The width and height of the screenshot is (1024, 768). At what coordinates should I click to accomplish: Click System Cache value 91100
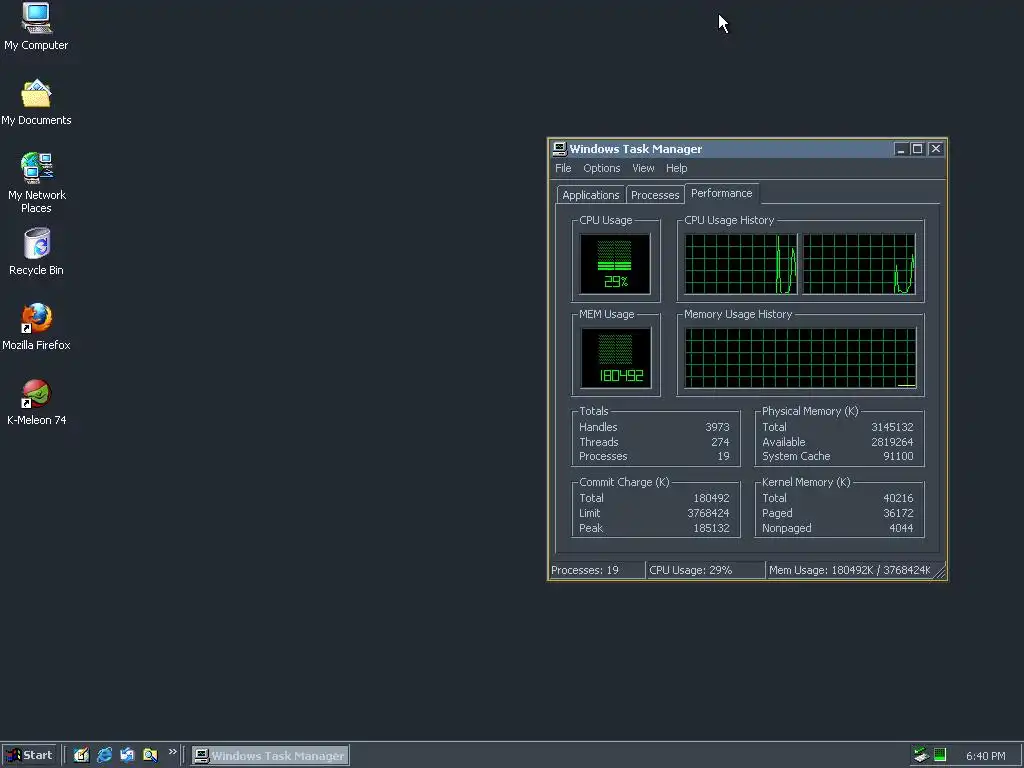pyautogui.click(x=898, y=456)
